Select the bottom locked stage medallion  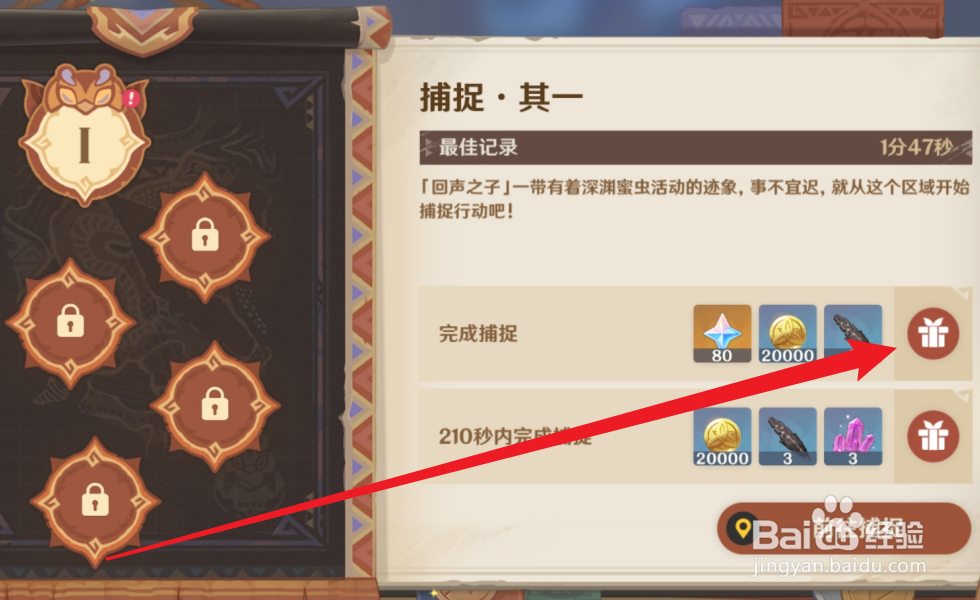coord(95,501)
